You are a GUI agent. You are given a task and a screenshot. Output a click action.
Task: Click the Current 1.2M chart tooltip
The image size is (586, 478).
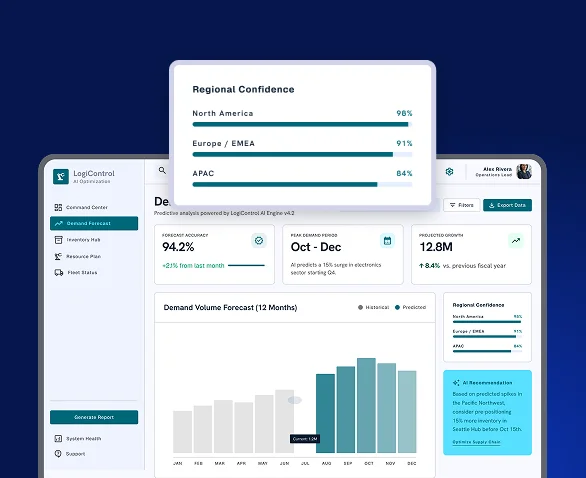[x=305, y=439]
